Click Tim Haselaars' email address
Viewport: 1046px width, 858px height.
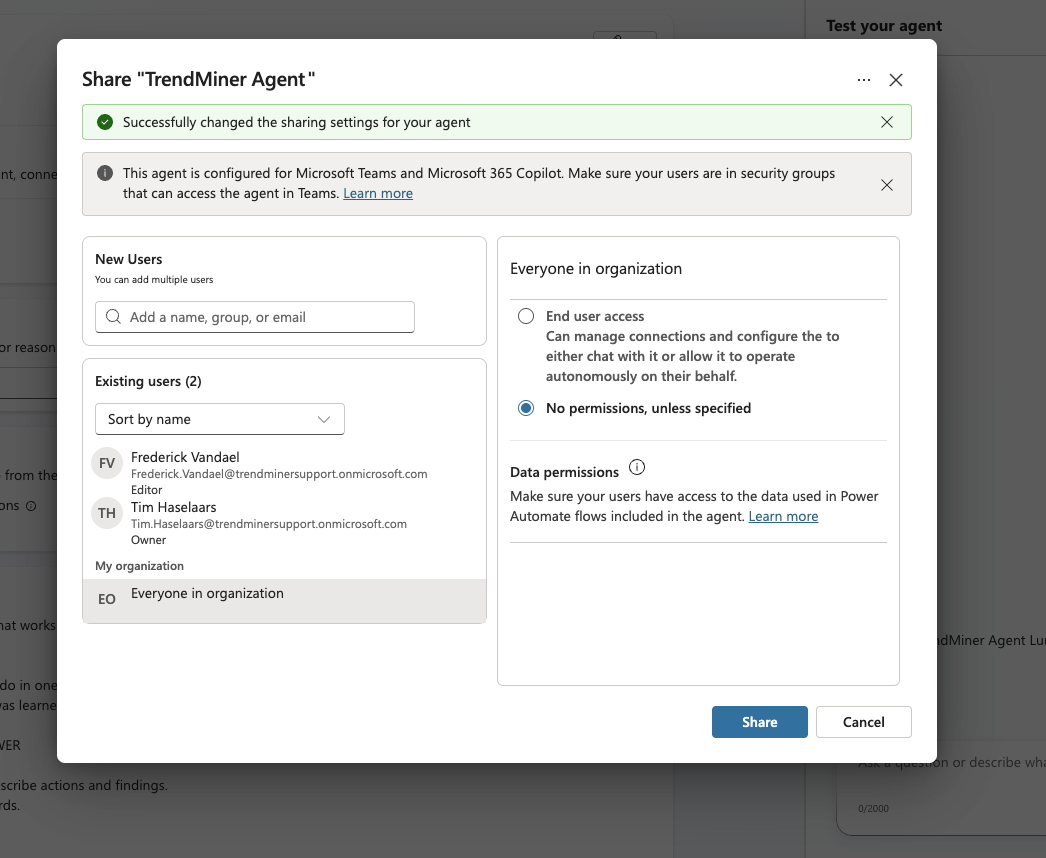pos(269,524)
